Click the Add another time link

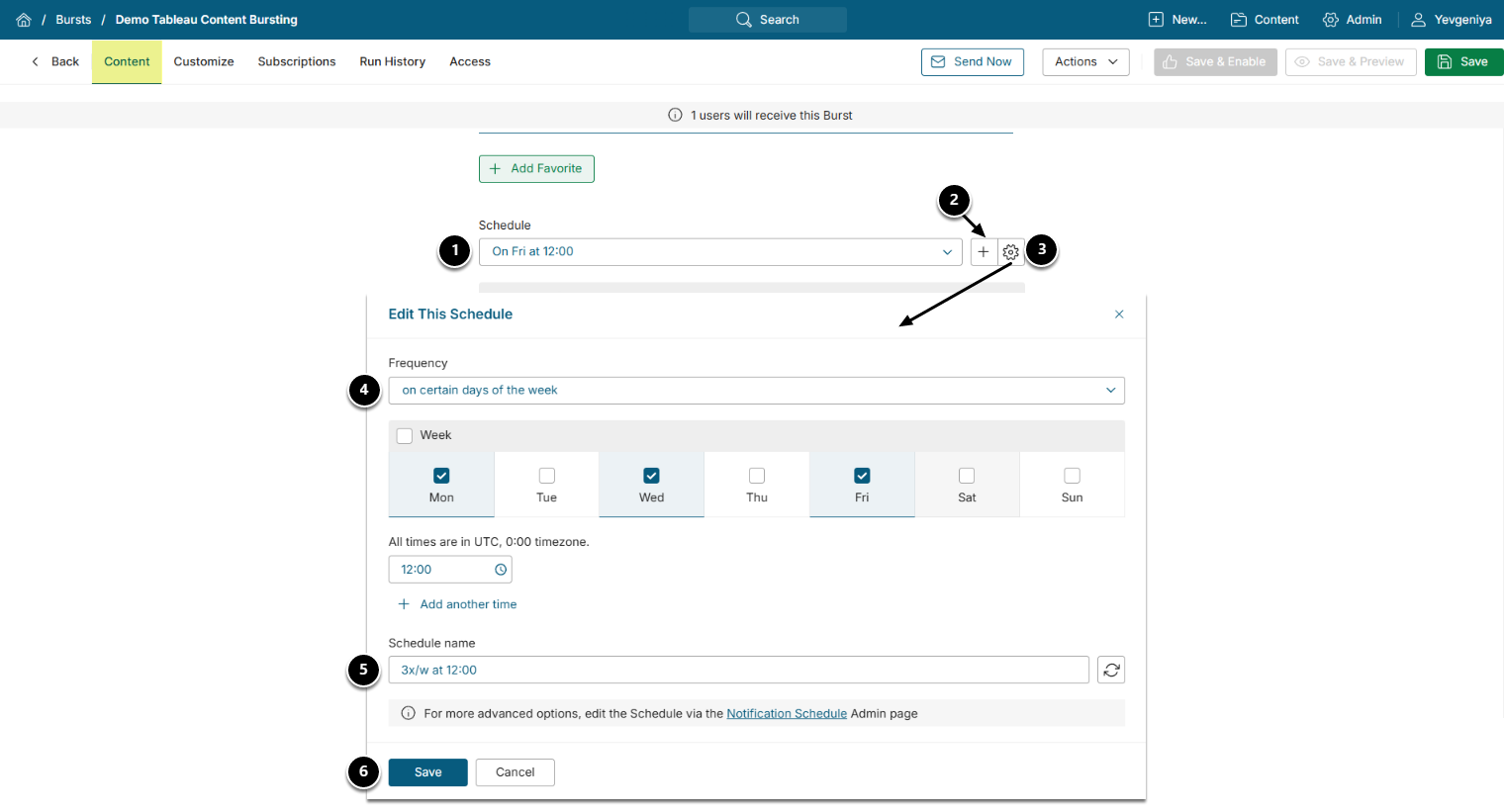click(468, 604)
